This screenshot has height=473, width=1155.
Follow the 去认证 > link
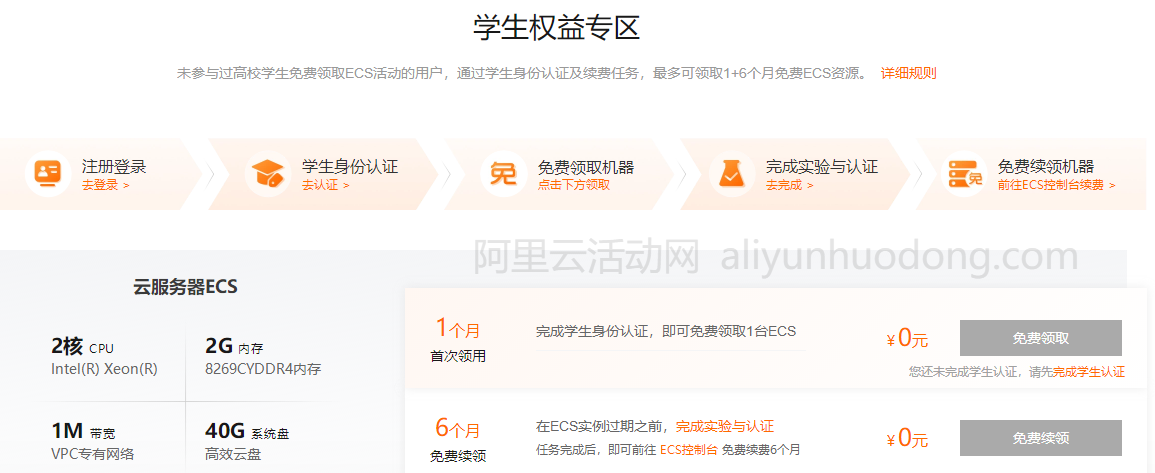tap(326, 185)
